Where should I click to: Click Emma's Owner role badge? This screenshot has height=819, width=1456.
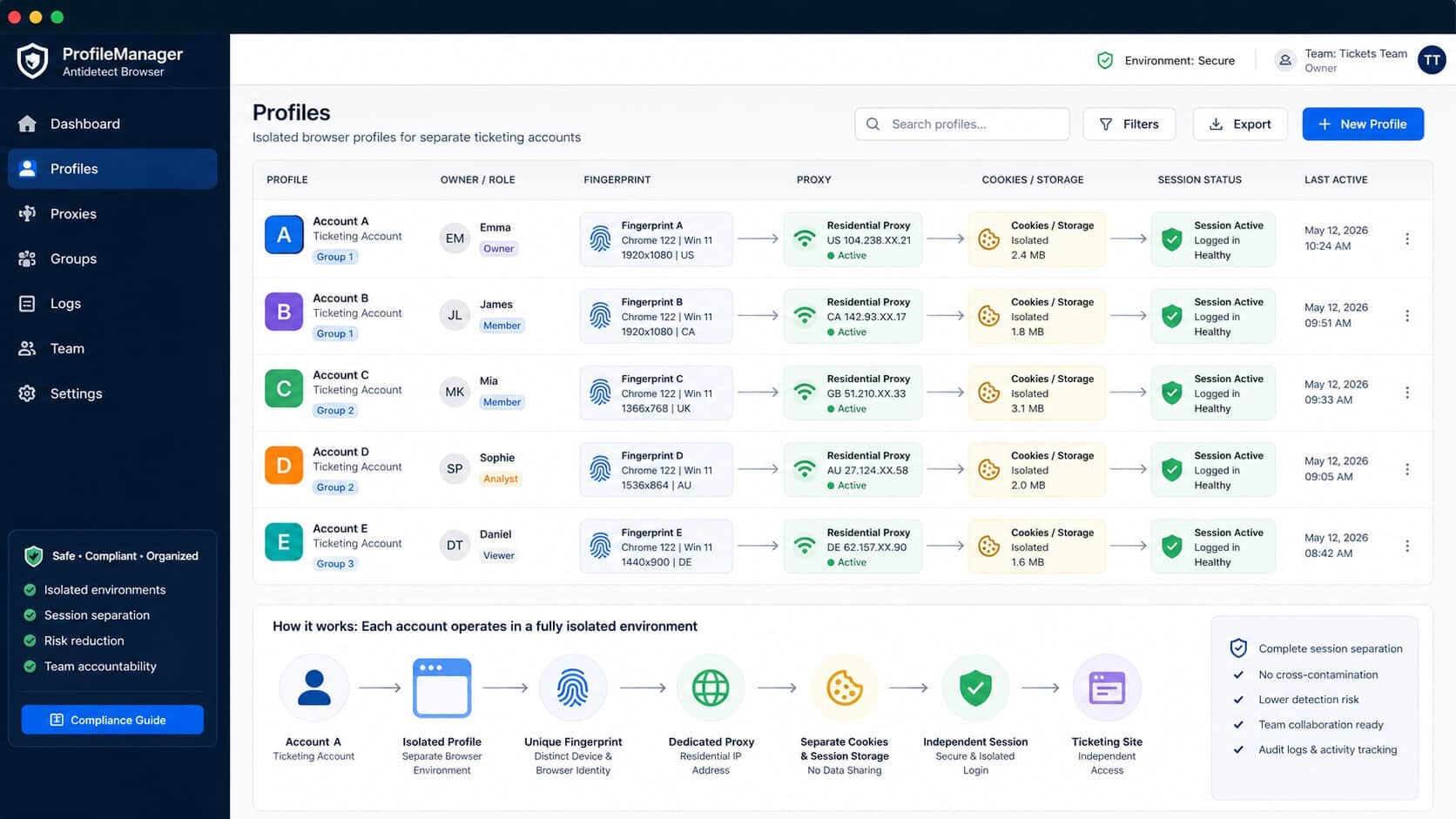point(499,249)
